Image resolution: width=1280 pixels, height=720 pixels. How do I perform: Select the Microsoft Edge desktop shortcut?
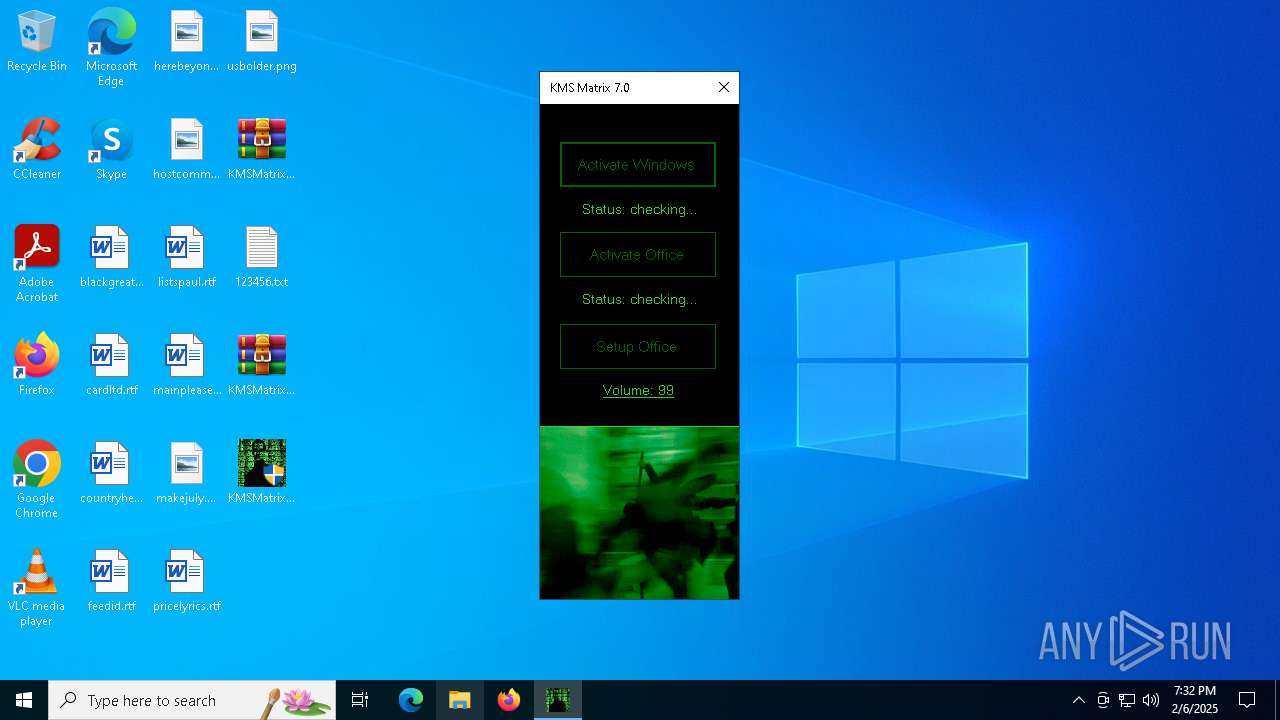click(x=111, y=48)
